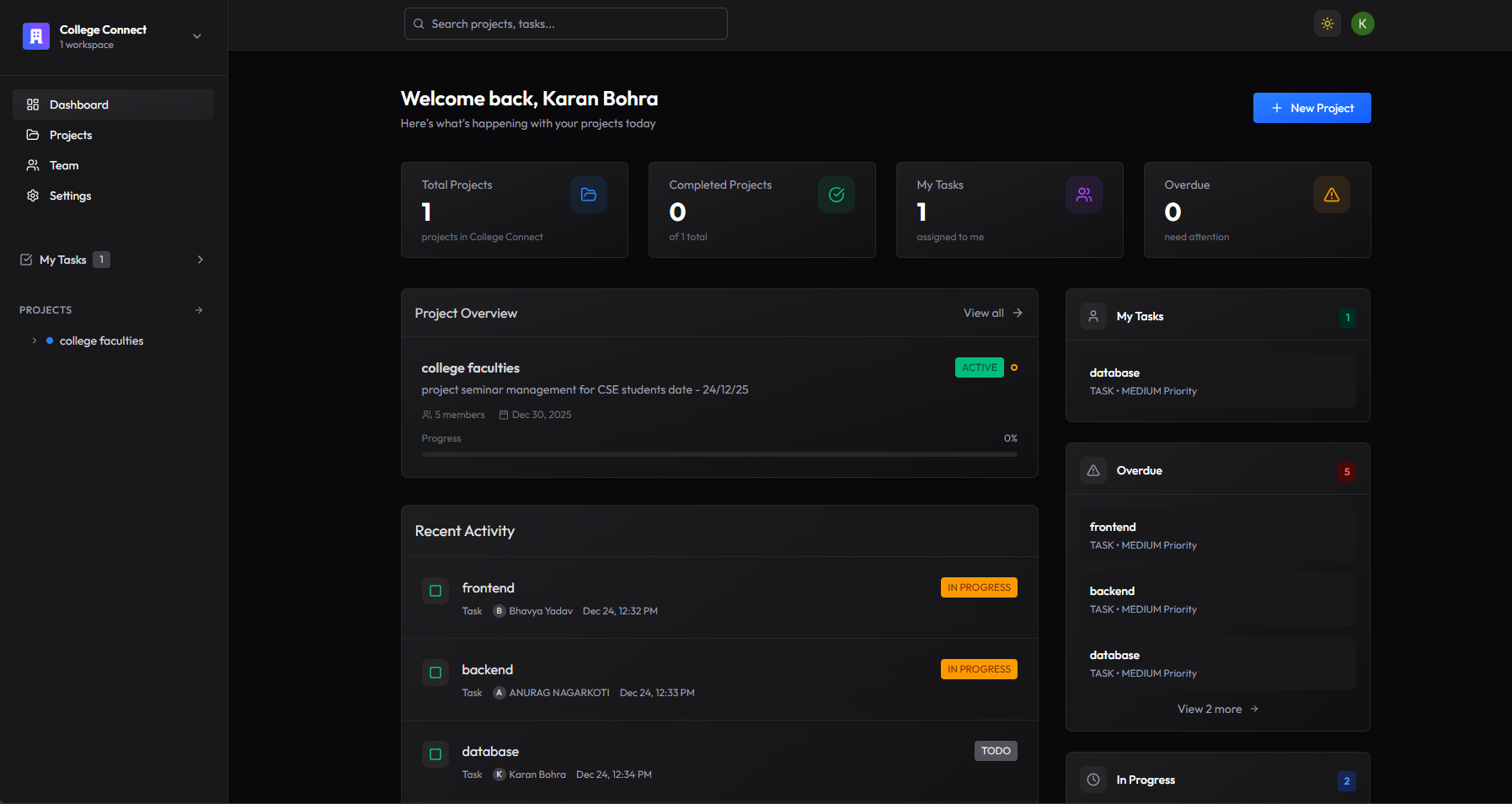Image resolution: width=1512 pixels, height=804 pixels.
Task: Open the Team page
Action: (x=113, y=165)
